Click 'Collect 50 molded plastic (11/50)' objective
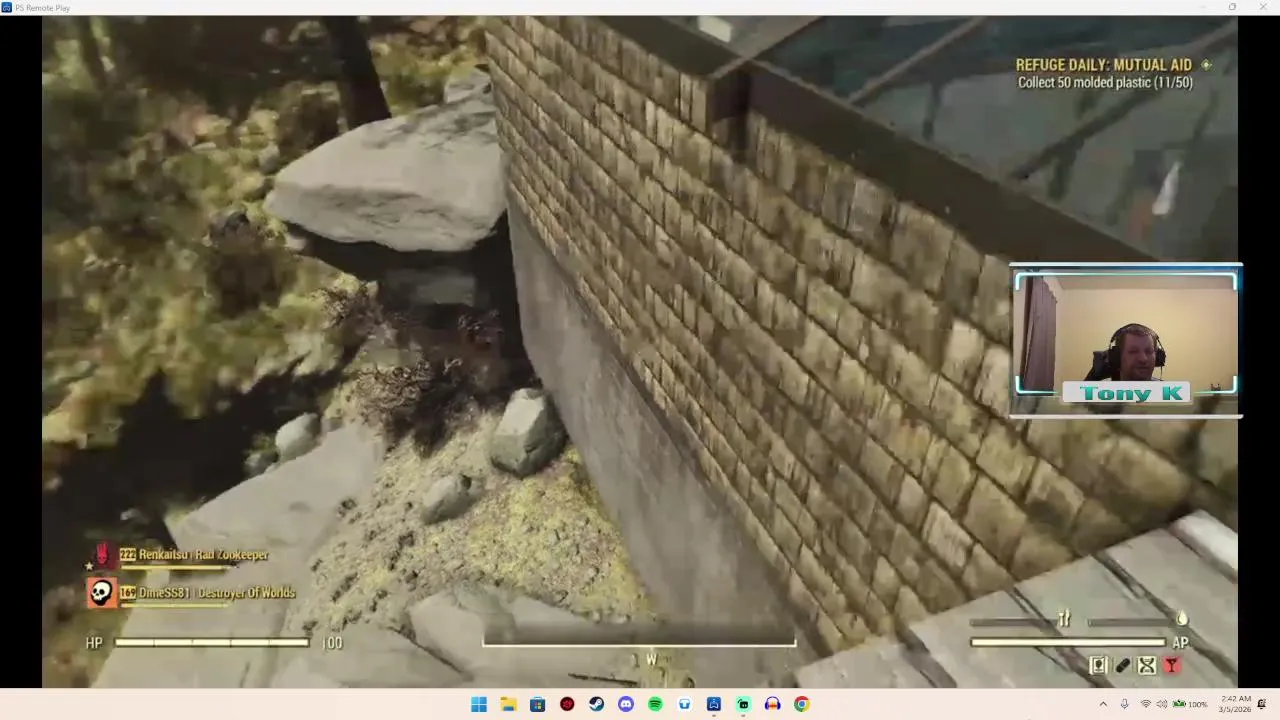The width and height of the screenshot is (1280, 720). (1105, 83)
